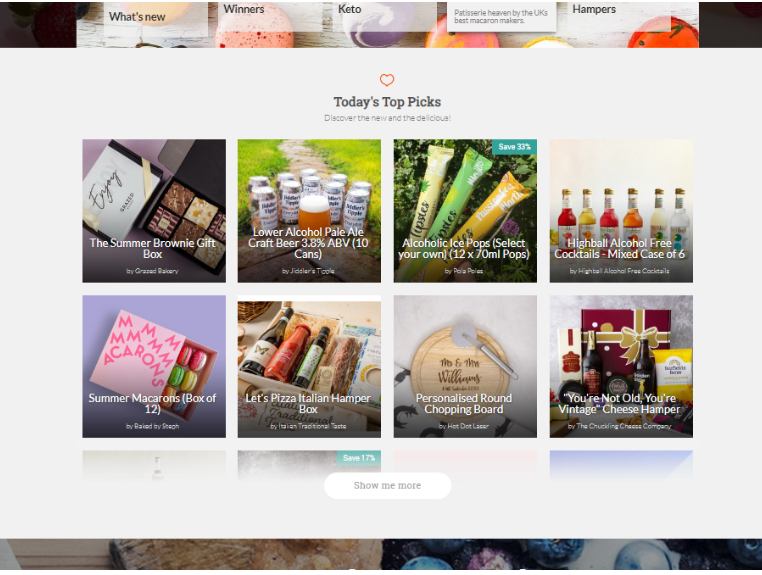Click the 'by Baked by Steph' seller link
762x575 pixels.
click(x=153, y=426)
